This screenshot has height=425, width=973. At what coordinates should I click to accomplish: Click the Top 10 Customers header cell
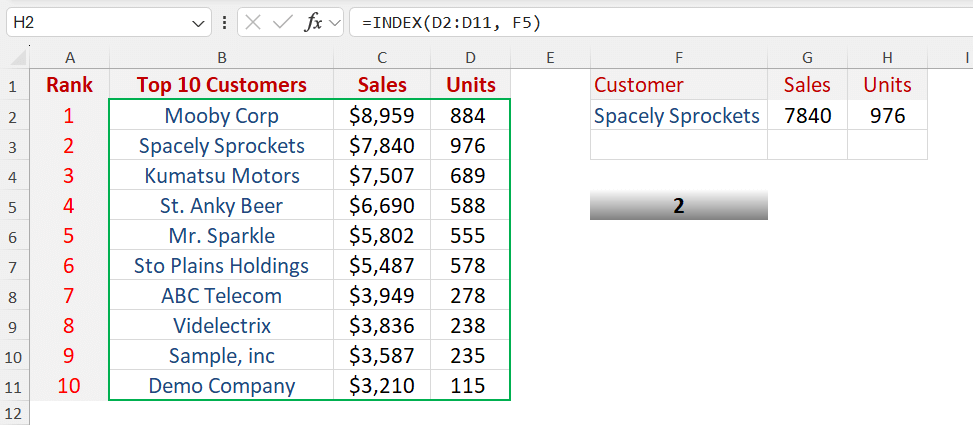click(x=221, y=85)
